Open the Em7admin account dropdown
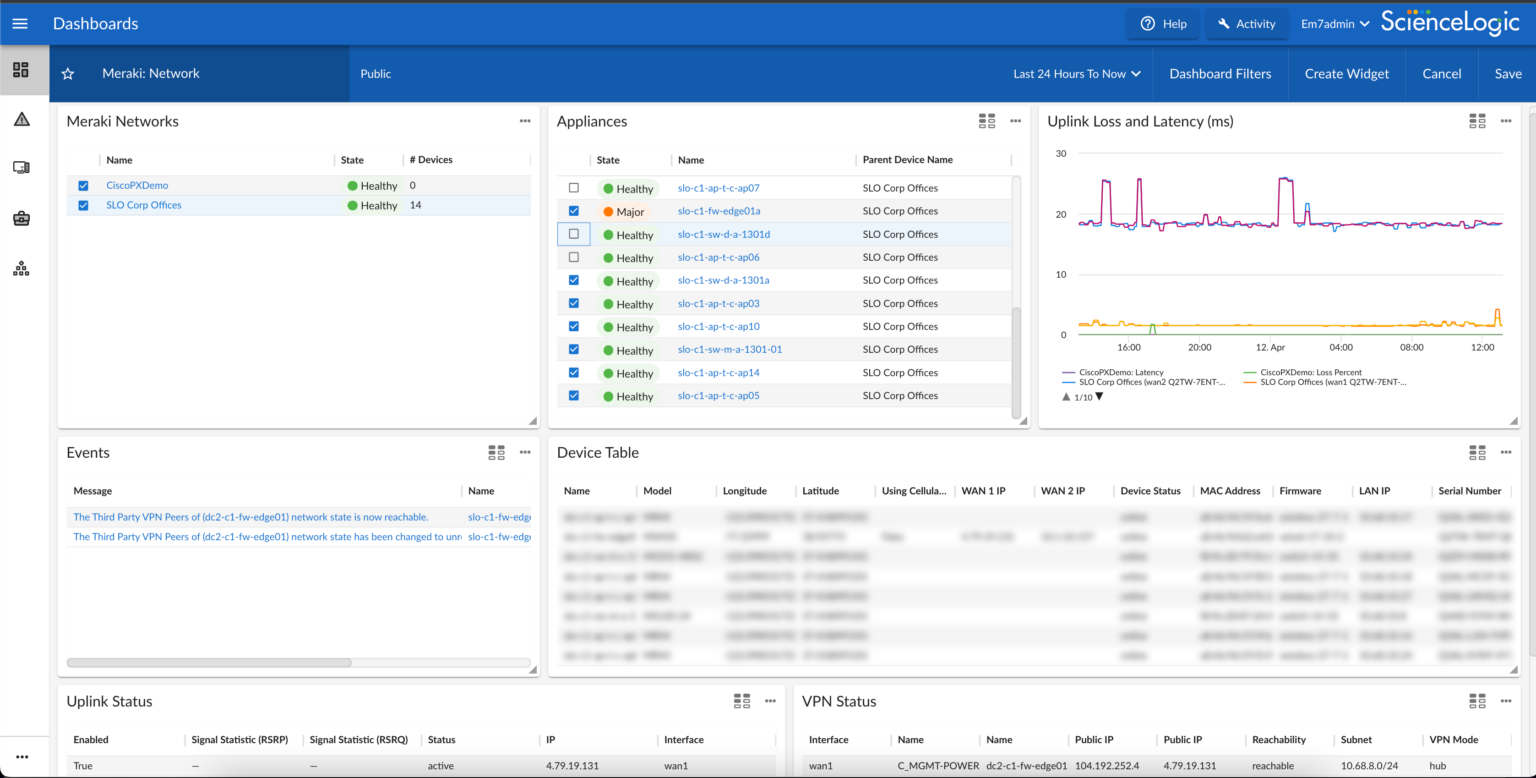Viewport: 1536px width, 778px height. tap(1334, 23)
